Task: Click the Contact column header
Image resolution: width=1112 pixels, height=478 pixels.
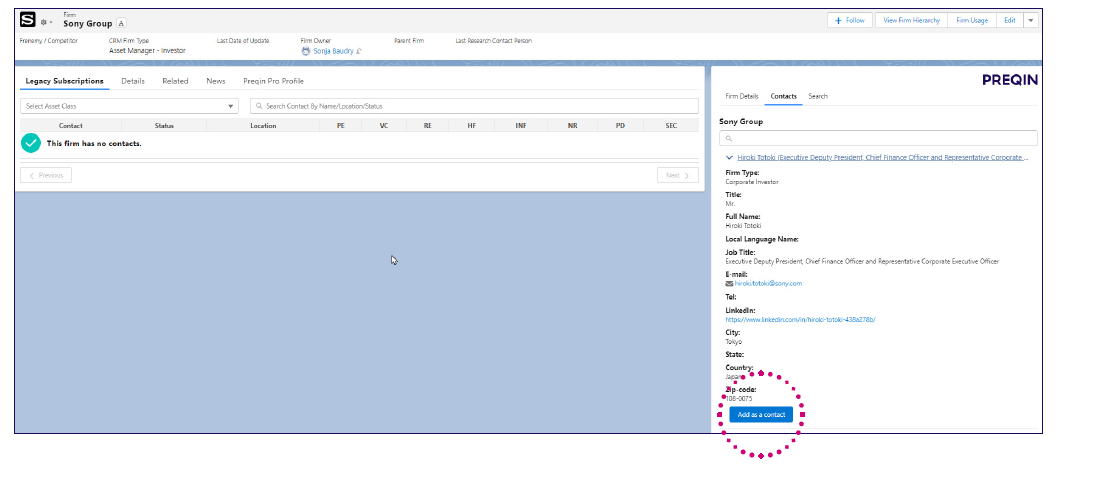Action: pos(71,126)
